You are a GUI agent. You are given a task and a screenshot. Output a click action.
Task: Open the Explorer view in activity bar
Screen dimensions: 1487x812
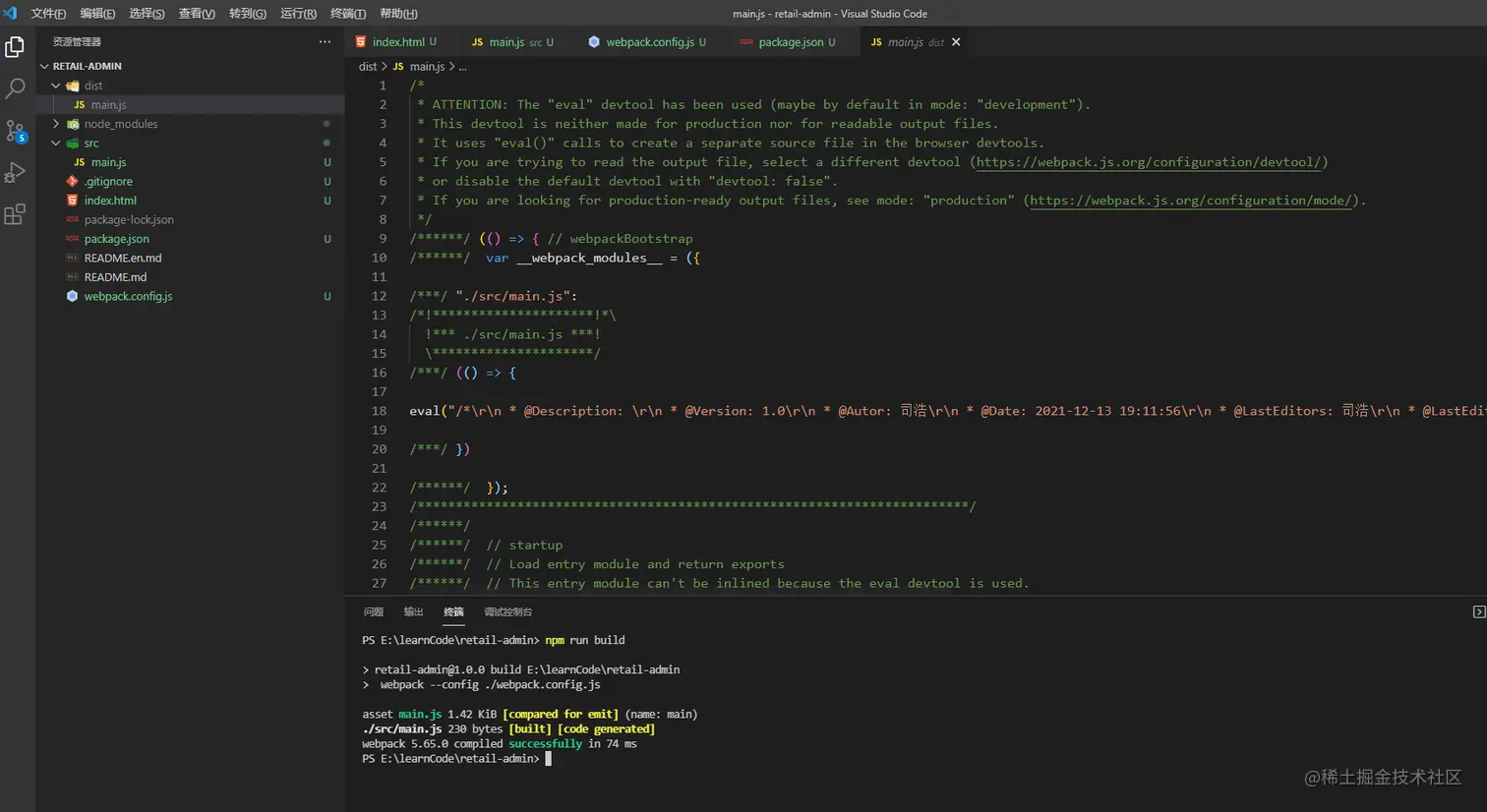coord(15,47)
